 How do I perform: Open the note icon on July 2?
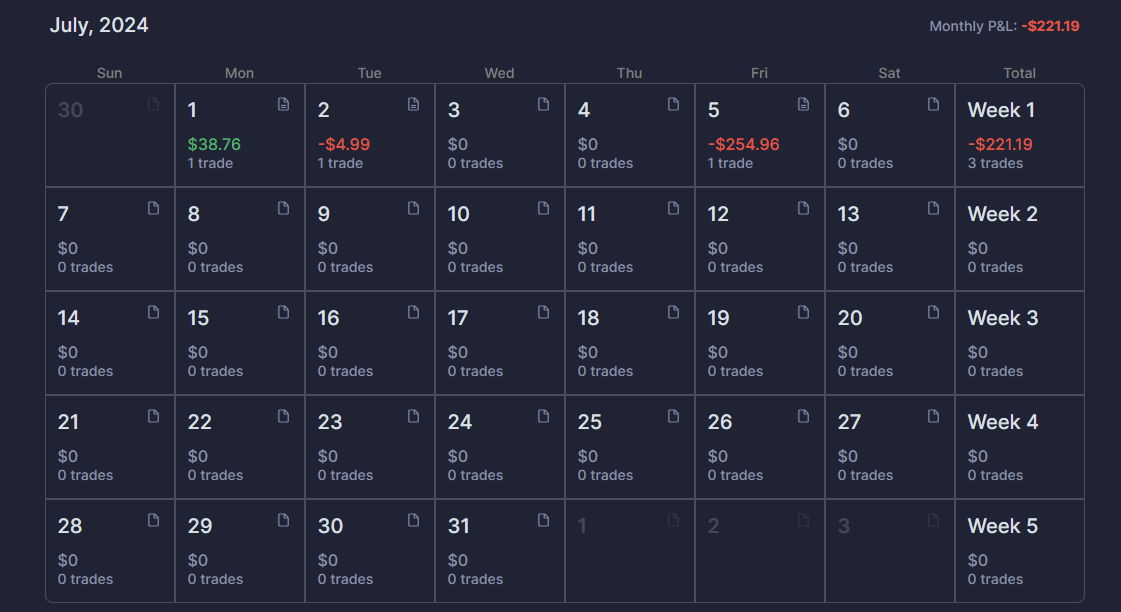click(413, 104)
